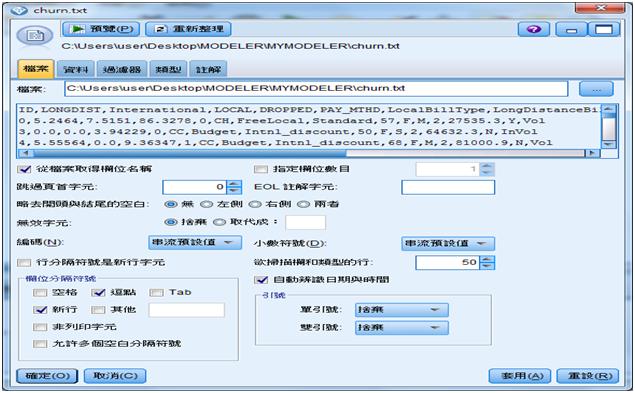Toggle the 指定欄位數目 checkbox
The image size is (635, 393).
tap(261, 169)
